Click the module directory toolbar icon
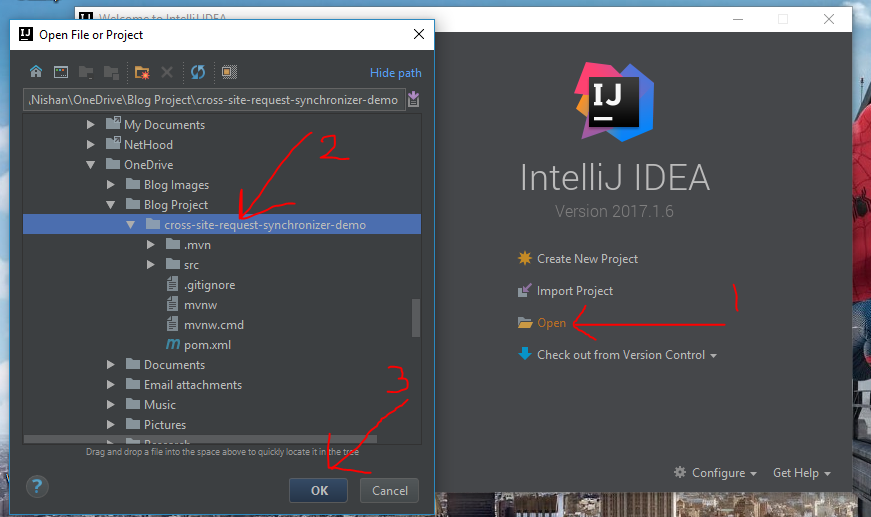Screen dimensions: 871x517 point(111,72)
